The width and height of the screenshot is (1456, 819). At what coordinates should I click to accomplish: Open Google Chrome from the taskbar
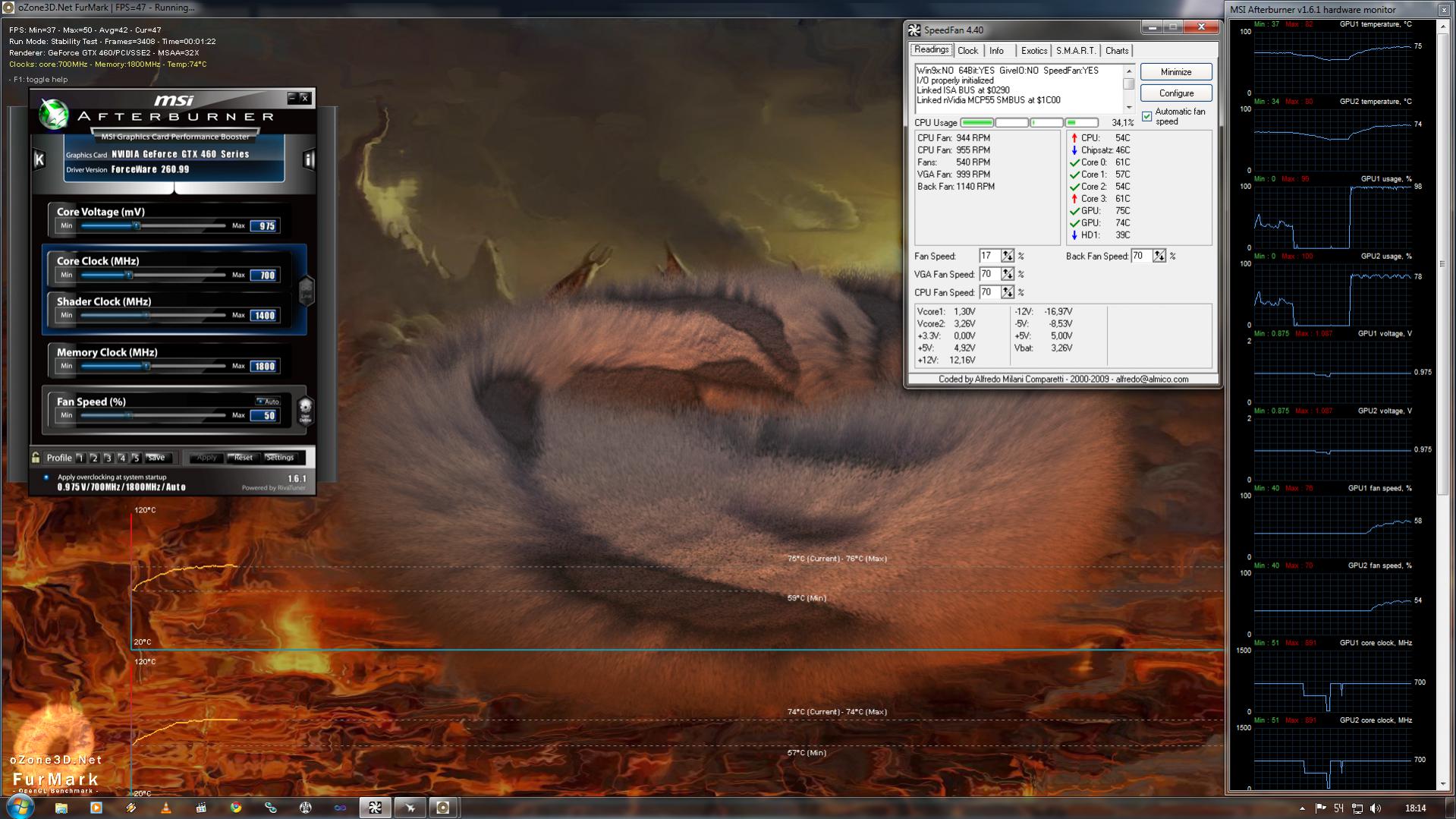click(235, 808)
